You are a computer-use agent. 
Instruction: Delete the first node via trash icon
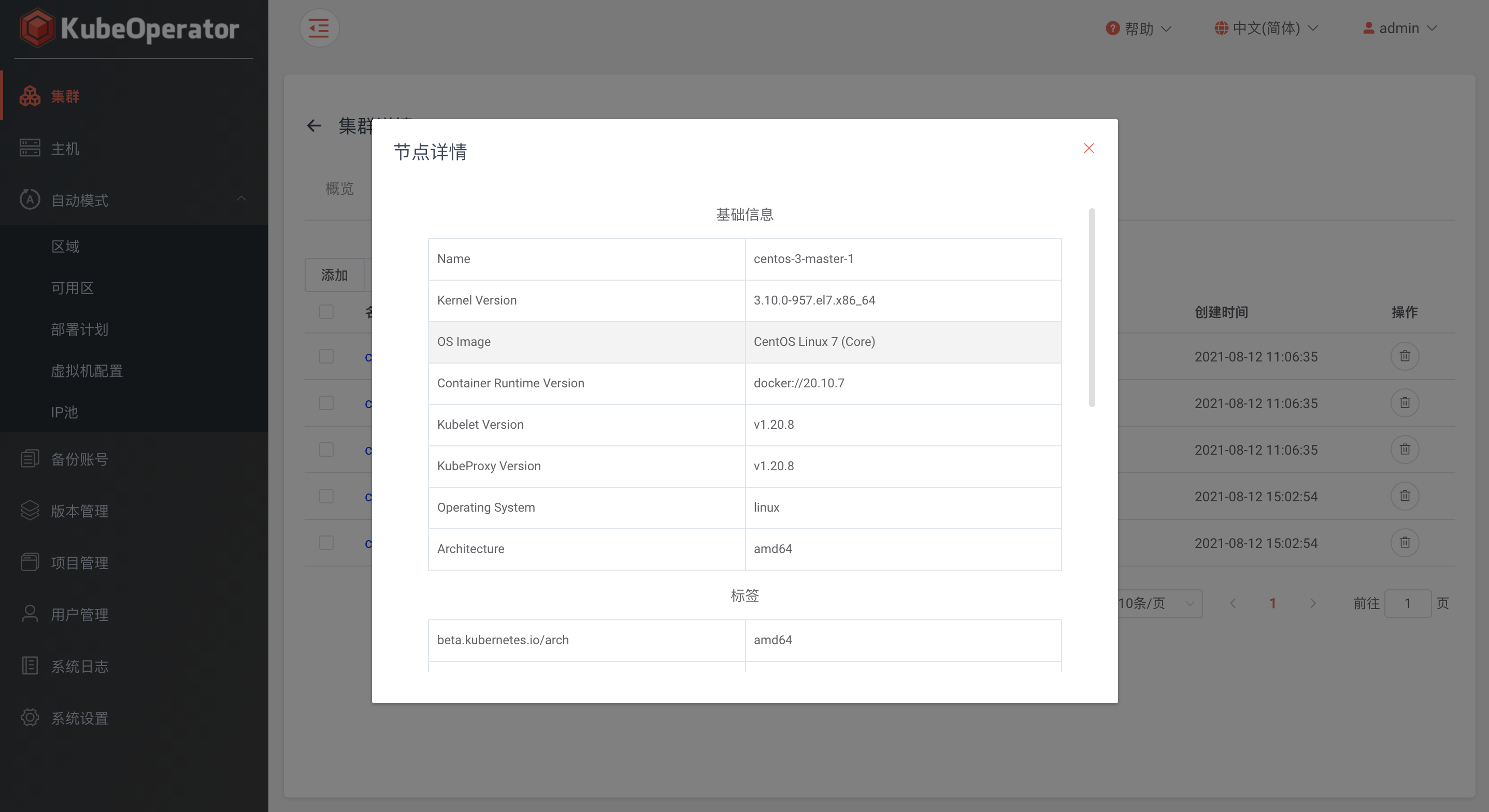tap(1405, 356)
